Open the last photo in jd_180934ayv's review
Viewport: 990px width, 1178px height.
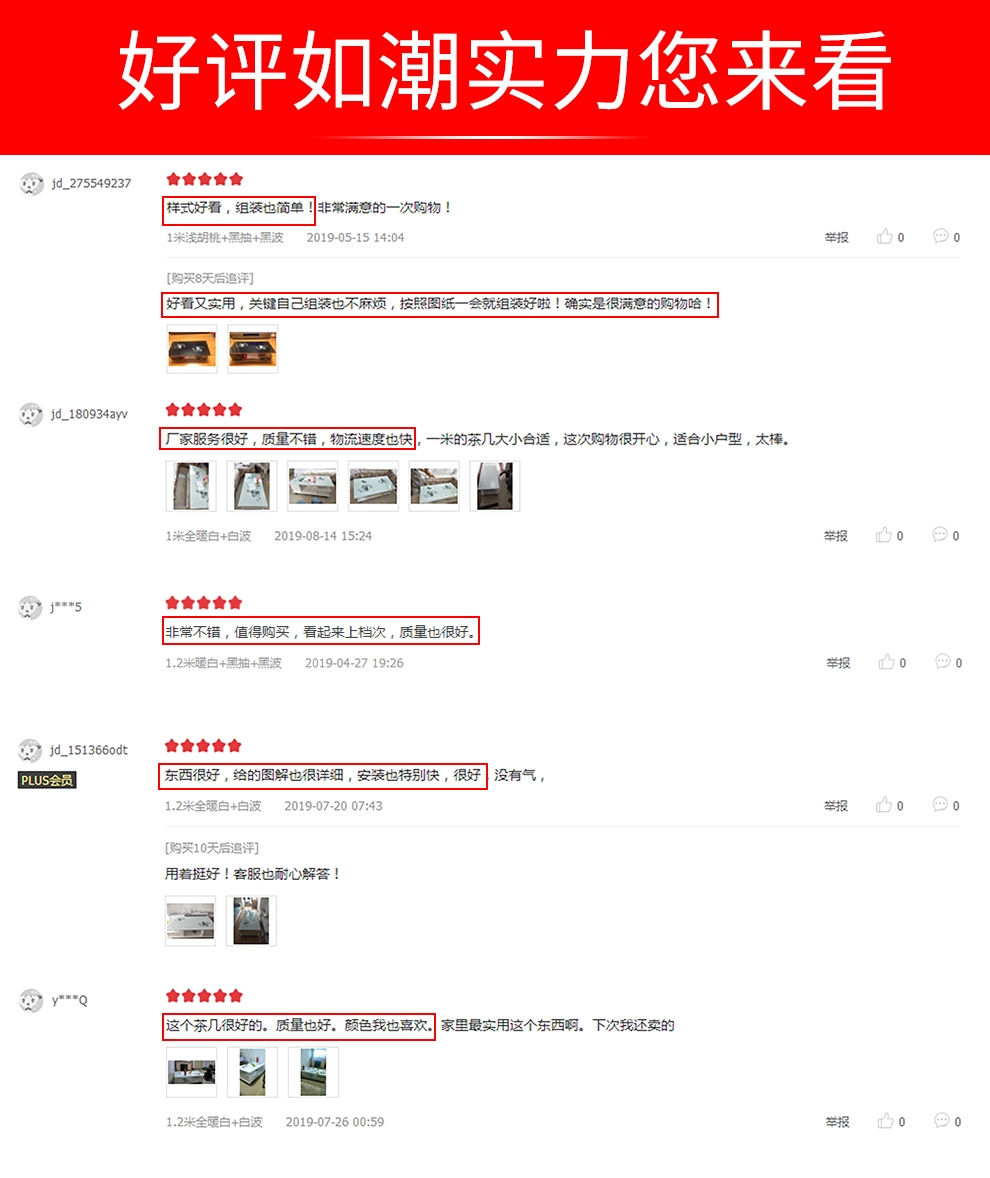495,486
